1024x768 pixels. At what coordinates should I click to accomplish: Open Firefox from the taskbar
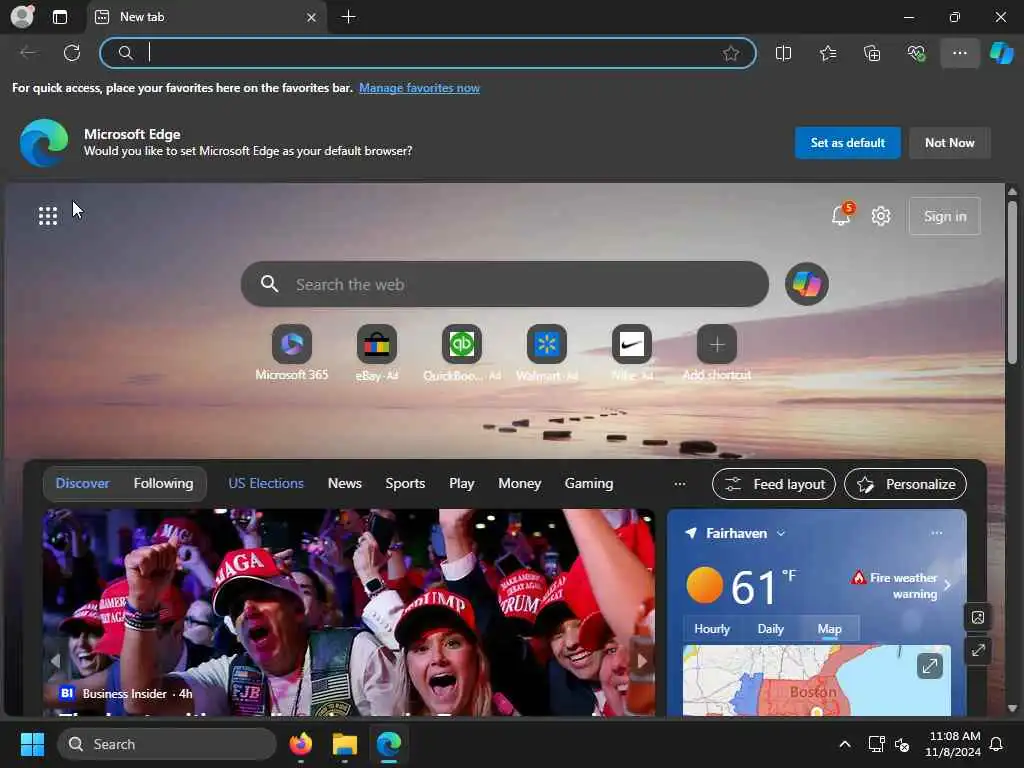tap(301, 744)
